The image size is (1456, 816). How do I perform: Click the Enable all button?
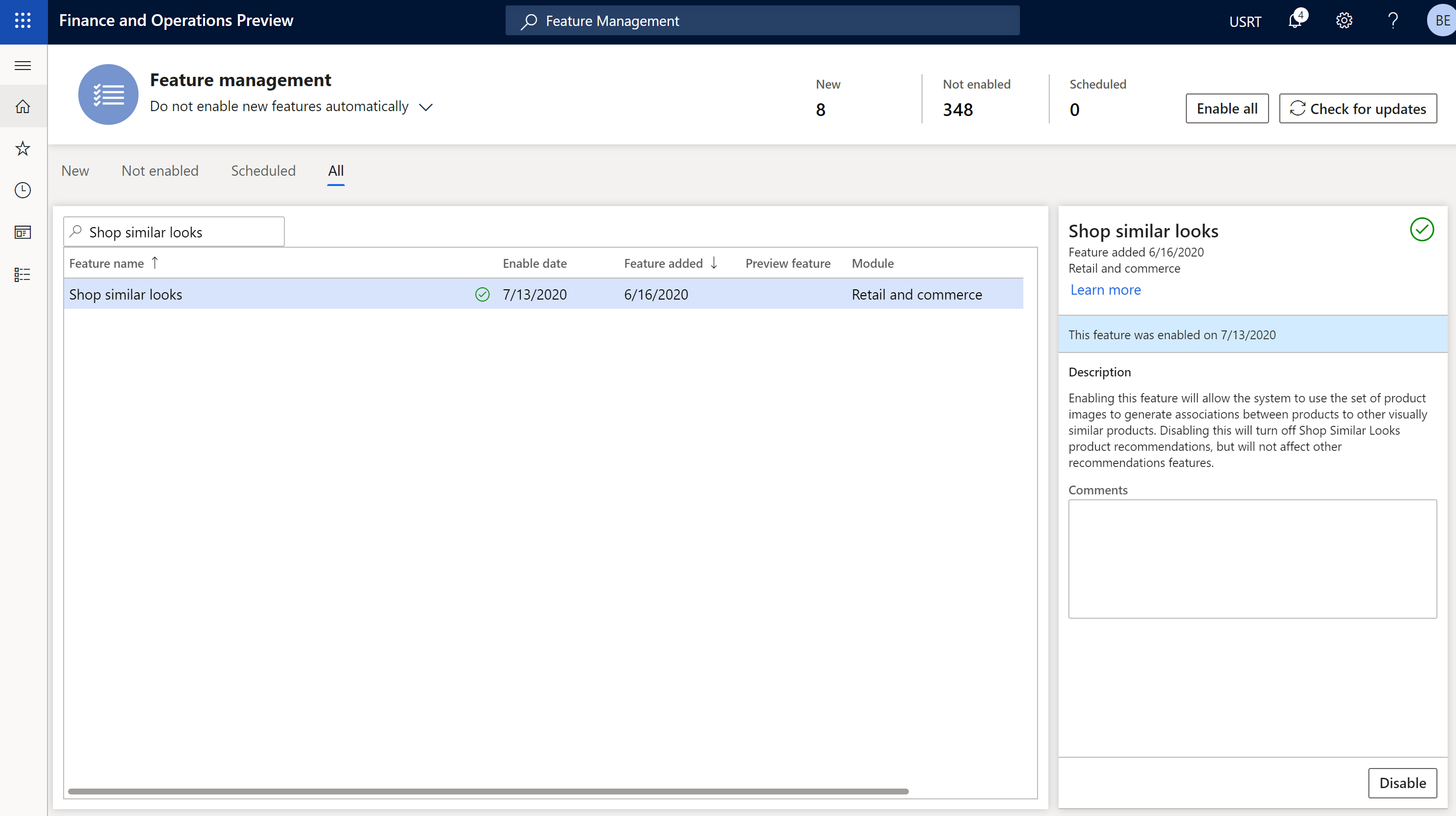pyautogui.click(x=1227, y=108)
